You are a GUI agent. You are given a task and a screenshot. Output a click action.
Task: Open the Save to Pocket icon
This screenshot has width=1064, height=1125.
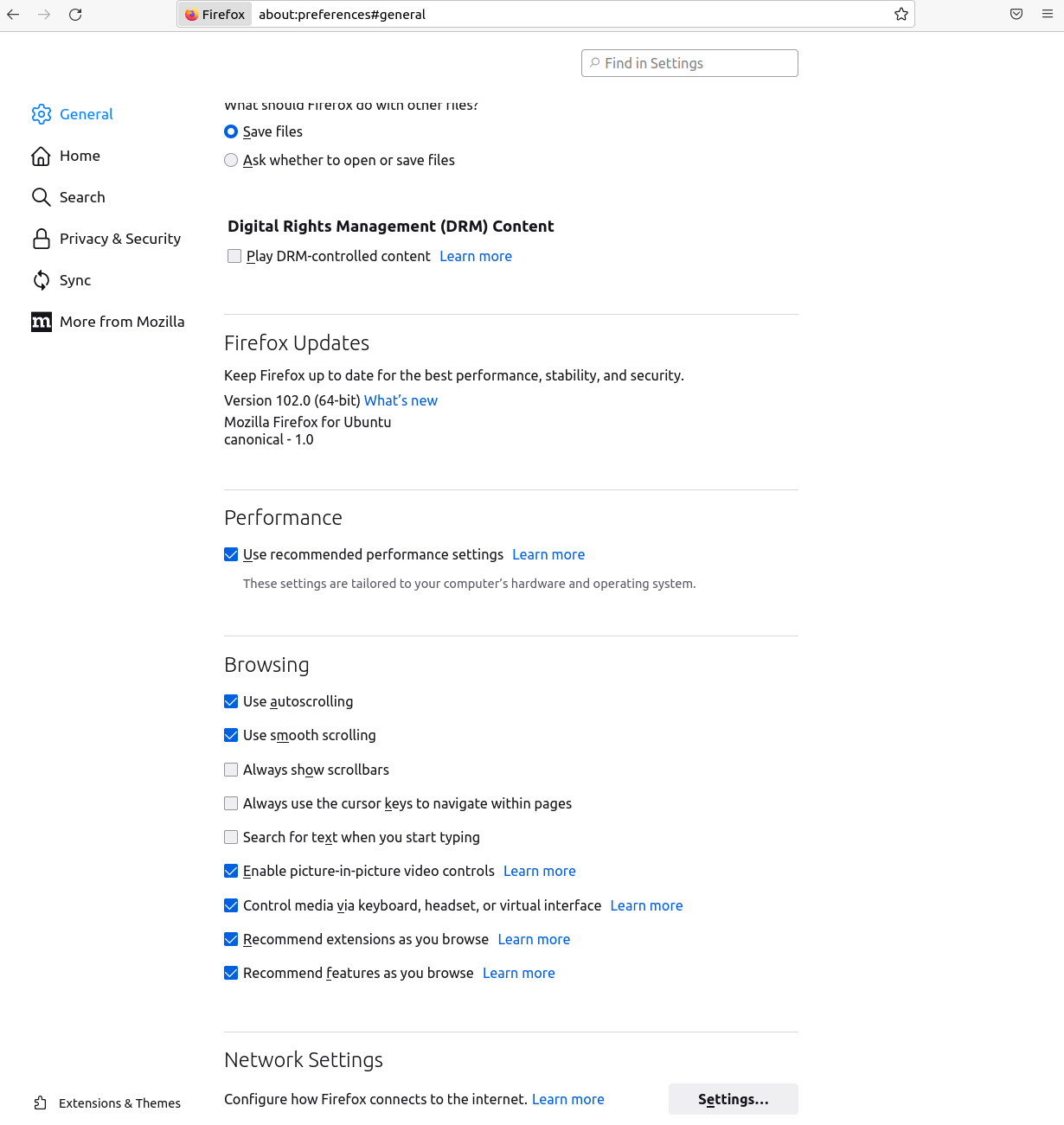(x=1016, y=15)
